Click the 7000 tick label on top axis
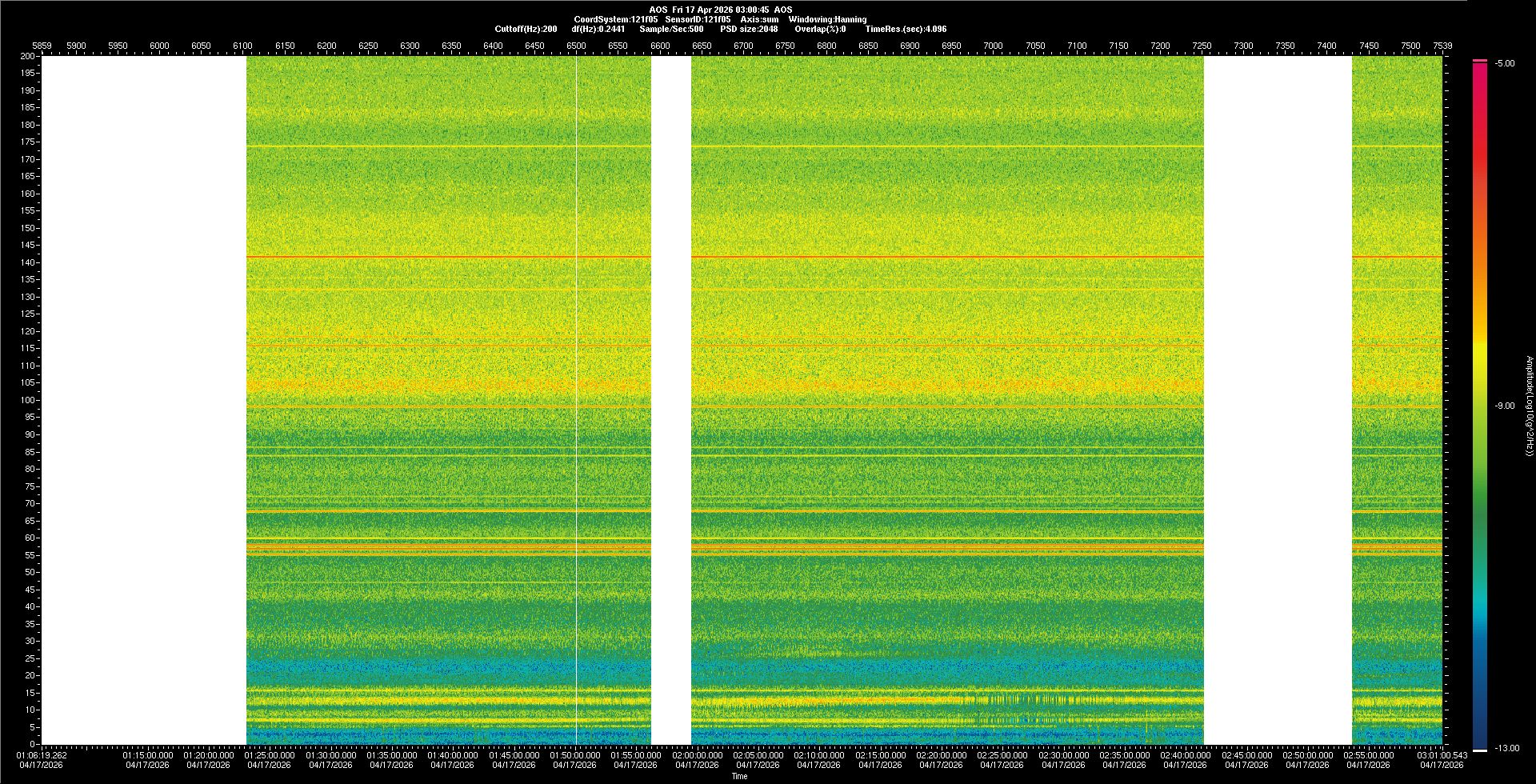1536x784 pixels. (x=993, y=46)
